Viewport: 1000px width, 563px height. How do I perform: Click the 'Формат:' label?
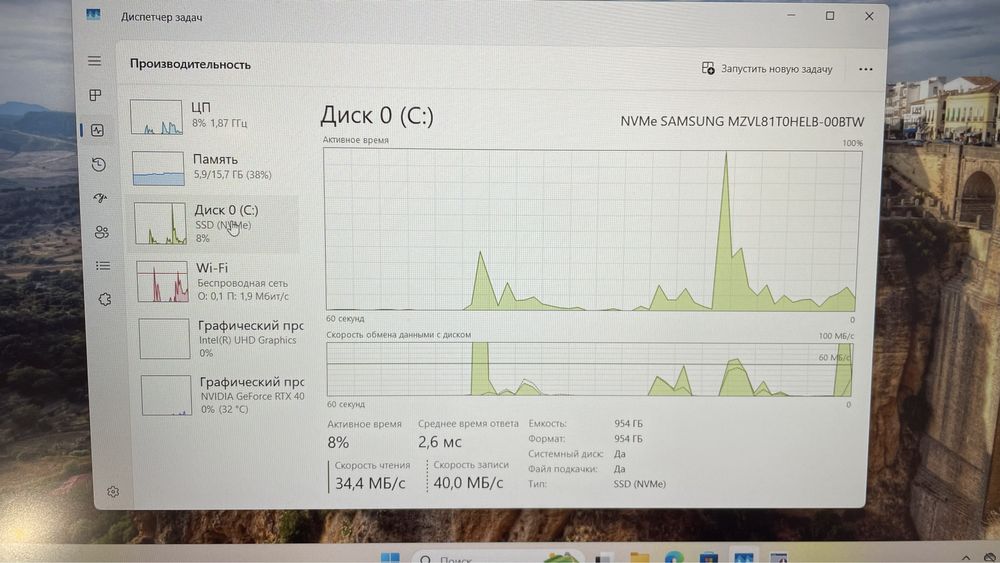547,439
